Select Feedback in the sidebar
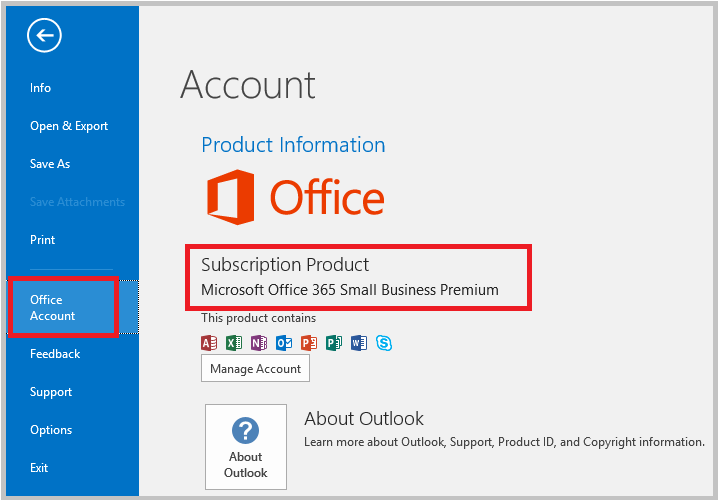The height and width of the screenshot is (500, 718). (x=55, y=354)
